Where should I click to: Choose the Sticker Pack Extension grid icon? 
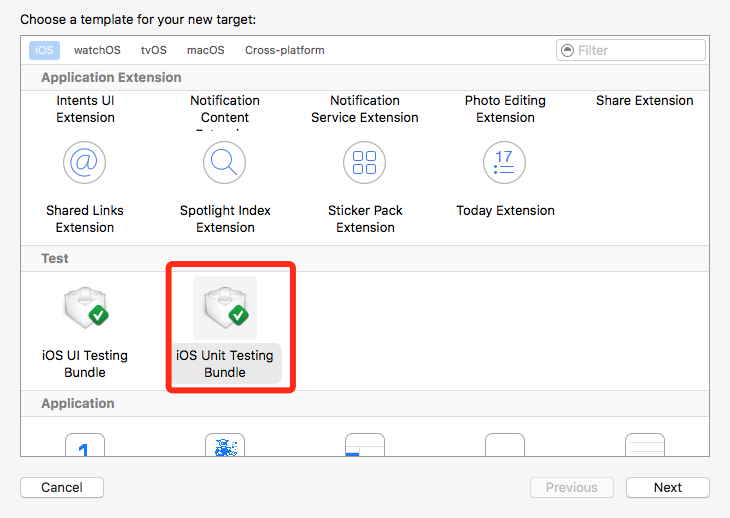click(365, 162)
